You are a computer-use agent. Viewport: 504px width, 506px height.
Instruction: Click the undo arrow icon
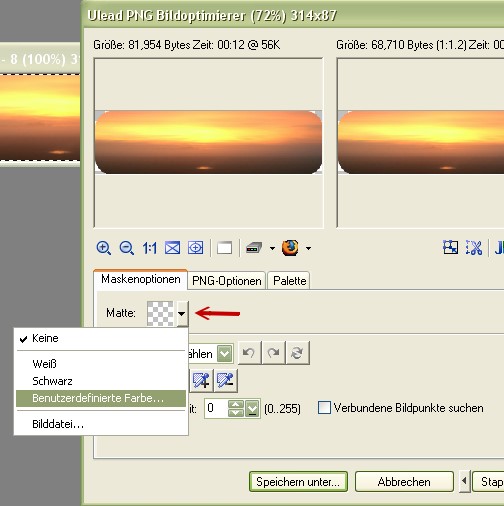pyautogui.click(x=249, y=353)
